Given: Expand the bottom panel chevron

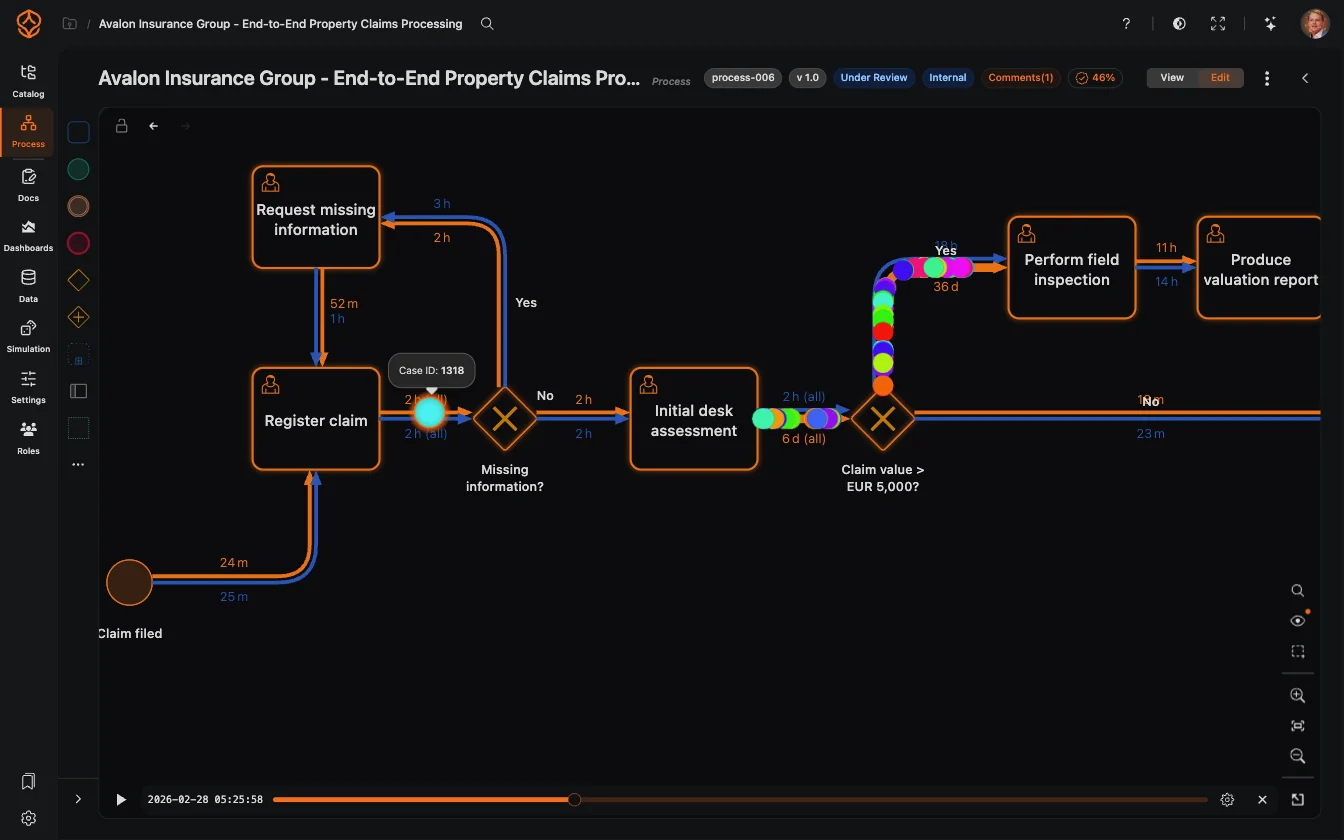Looking at the screenshot, I should (x=78, y=799).
